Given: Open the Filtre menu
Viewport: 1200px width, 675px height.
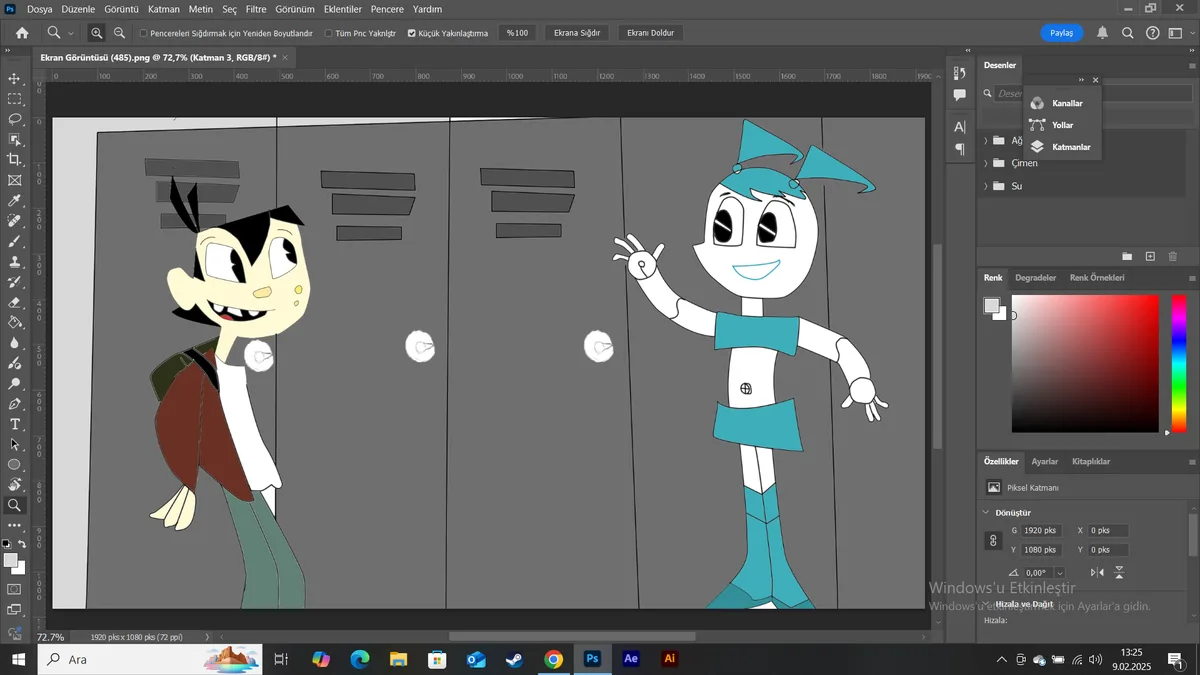Looking at the screenshot, I should click(256, 9).
